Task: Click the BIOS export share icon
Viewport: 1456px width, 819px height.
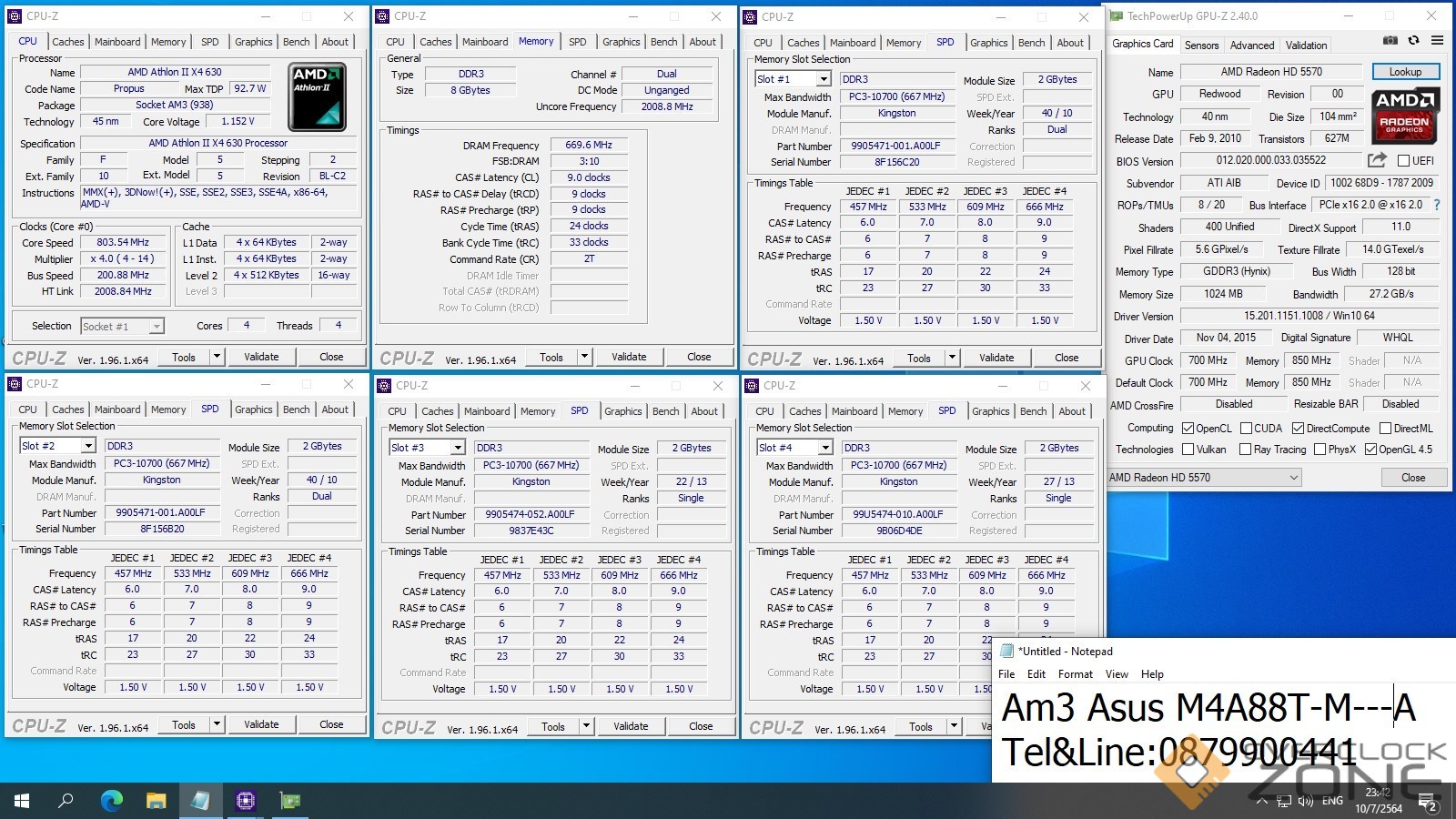Action: pyautogui.click(x=1377, y=160)
